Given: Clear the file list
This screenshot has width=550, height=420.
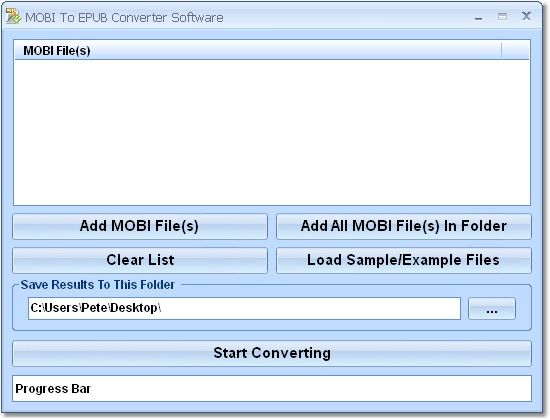Looking at the screenshot, I should 140,260.
